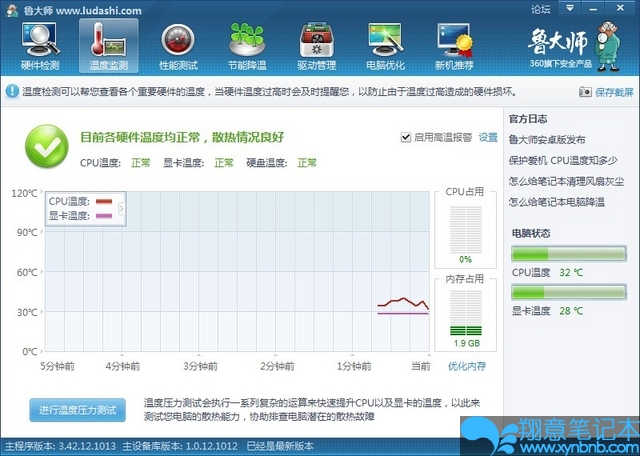The width and height of the screenshot is (640, 456).
Task: Click the 4分钟前 timeline marker
Action: (122, 366)
